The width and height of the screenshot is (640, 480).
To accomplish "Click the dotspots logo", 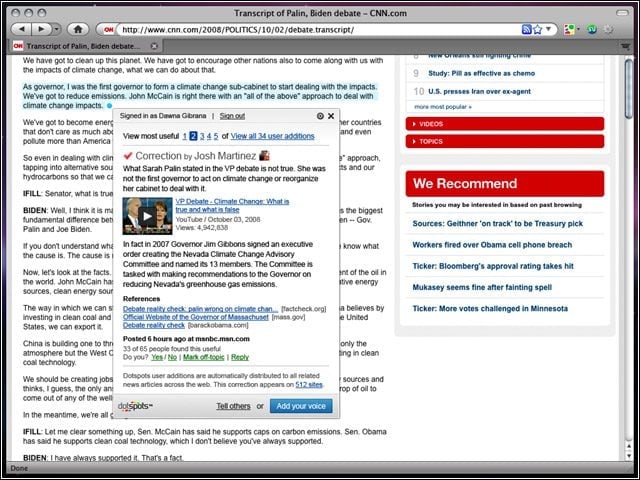I will [135, 406].
